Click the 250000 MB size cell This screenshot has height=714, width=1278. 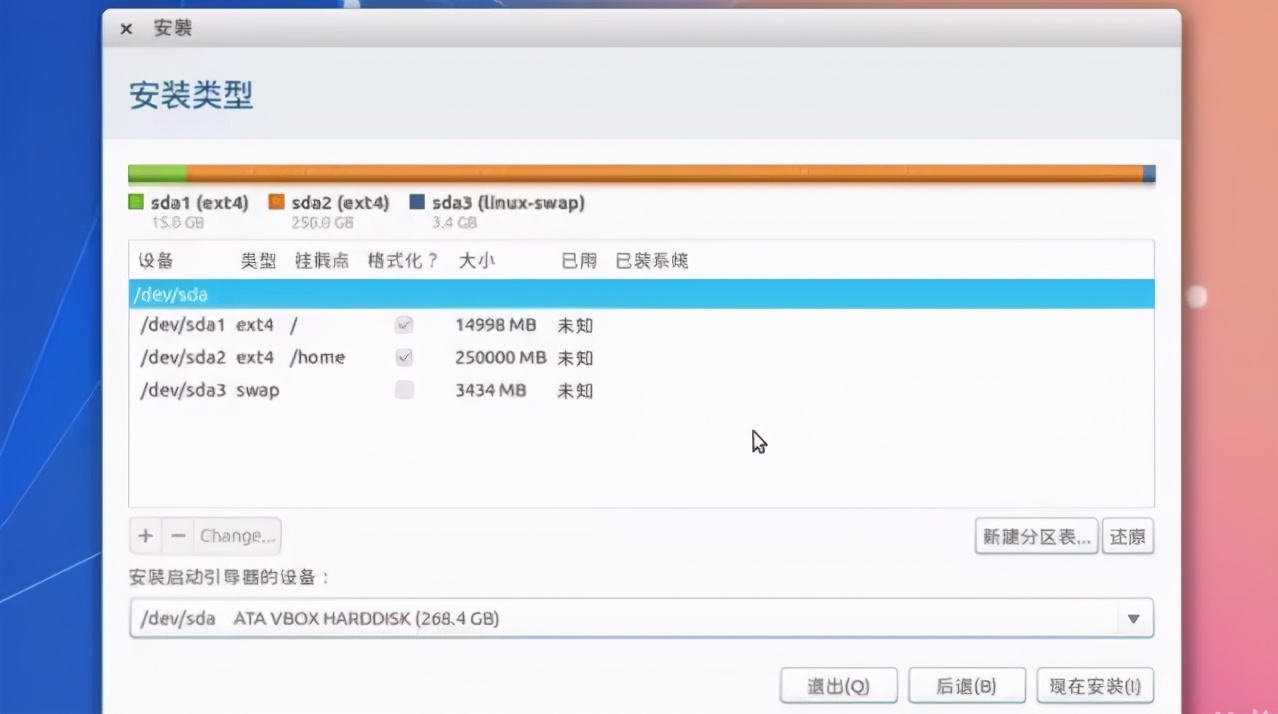click(x=500, y=357)
